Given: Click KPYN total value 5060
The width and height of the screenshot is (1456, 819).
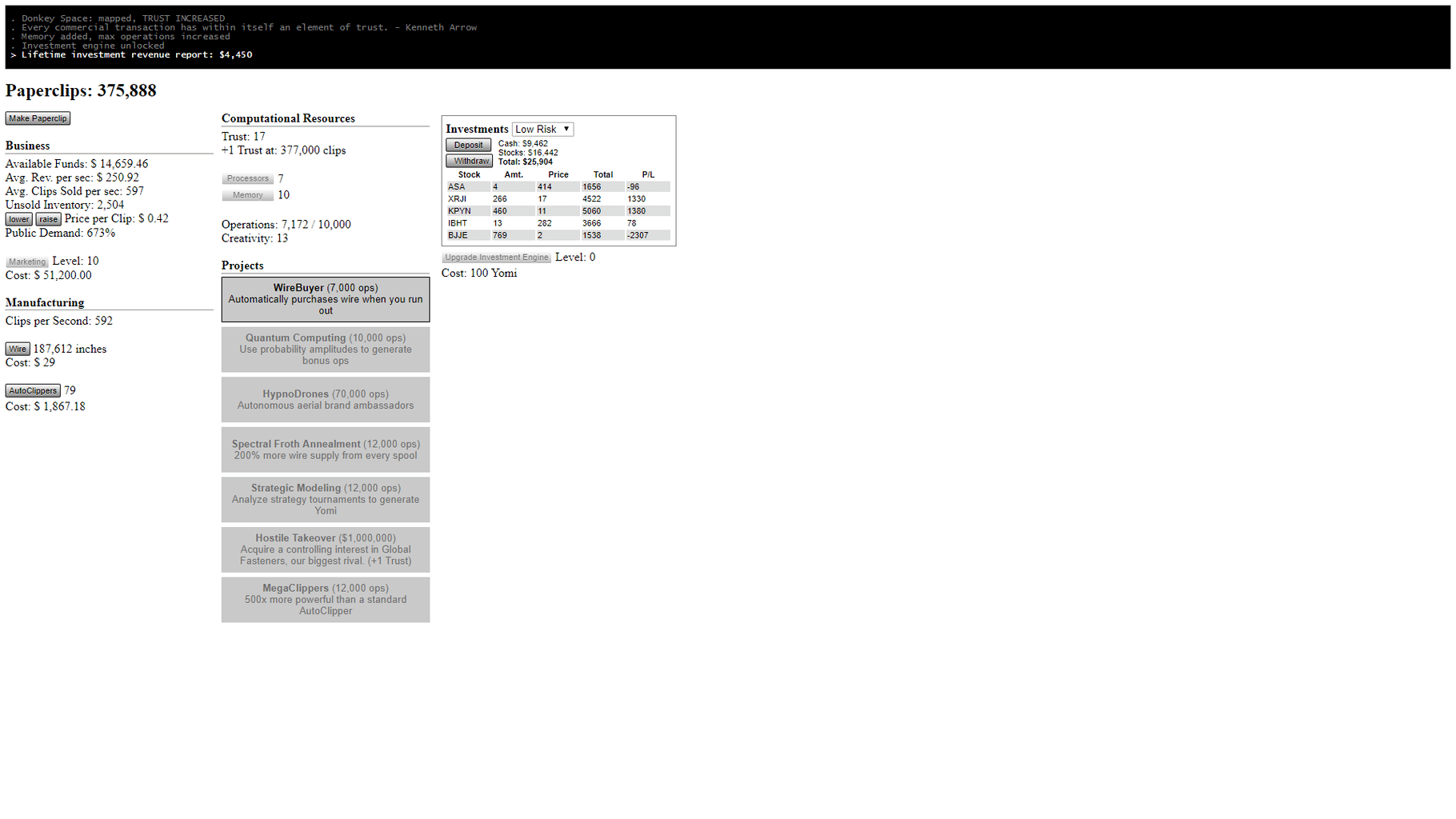Looking at the screenshot, I should point(591,211).
